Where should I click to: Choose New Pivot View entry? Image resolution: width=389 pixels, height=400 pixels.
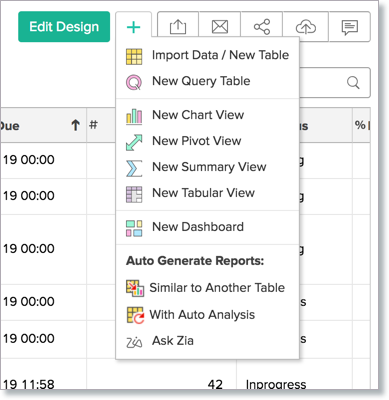207,141
